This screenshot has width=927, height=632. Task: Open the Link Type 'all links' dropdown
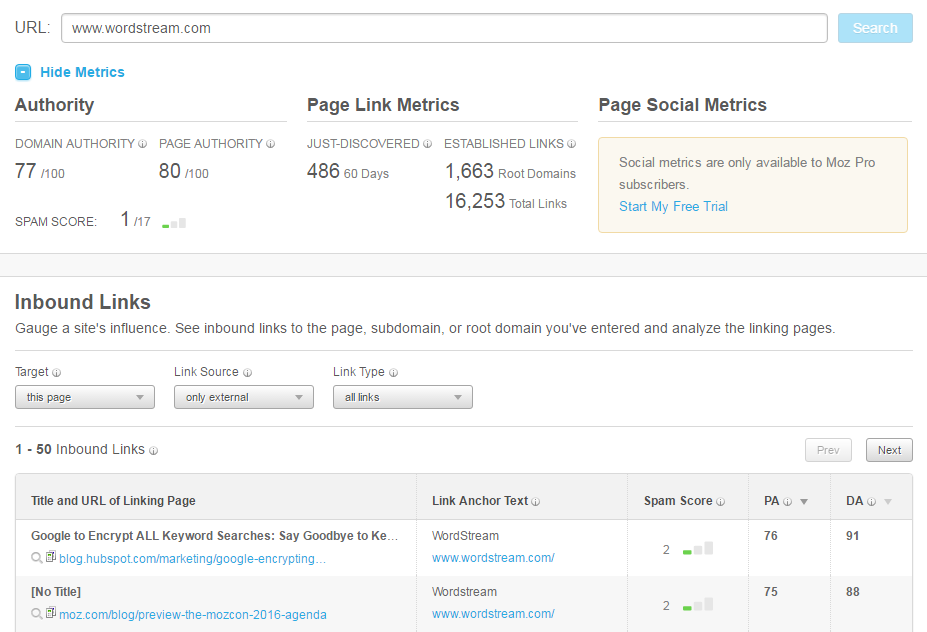[403, 397]
